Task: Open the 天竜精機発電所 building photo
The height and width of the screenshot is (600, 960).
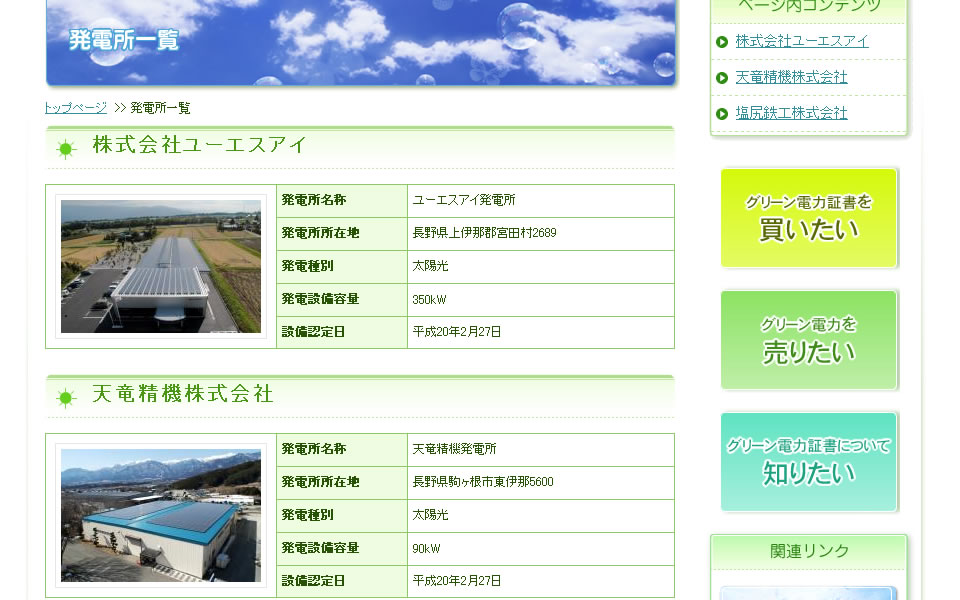Action: point(161,516)
